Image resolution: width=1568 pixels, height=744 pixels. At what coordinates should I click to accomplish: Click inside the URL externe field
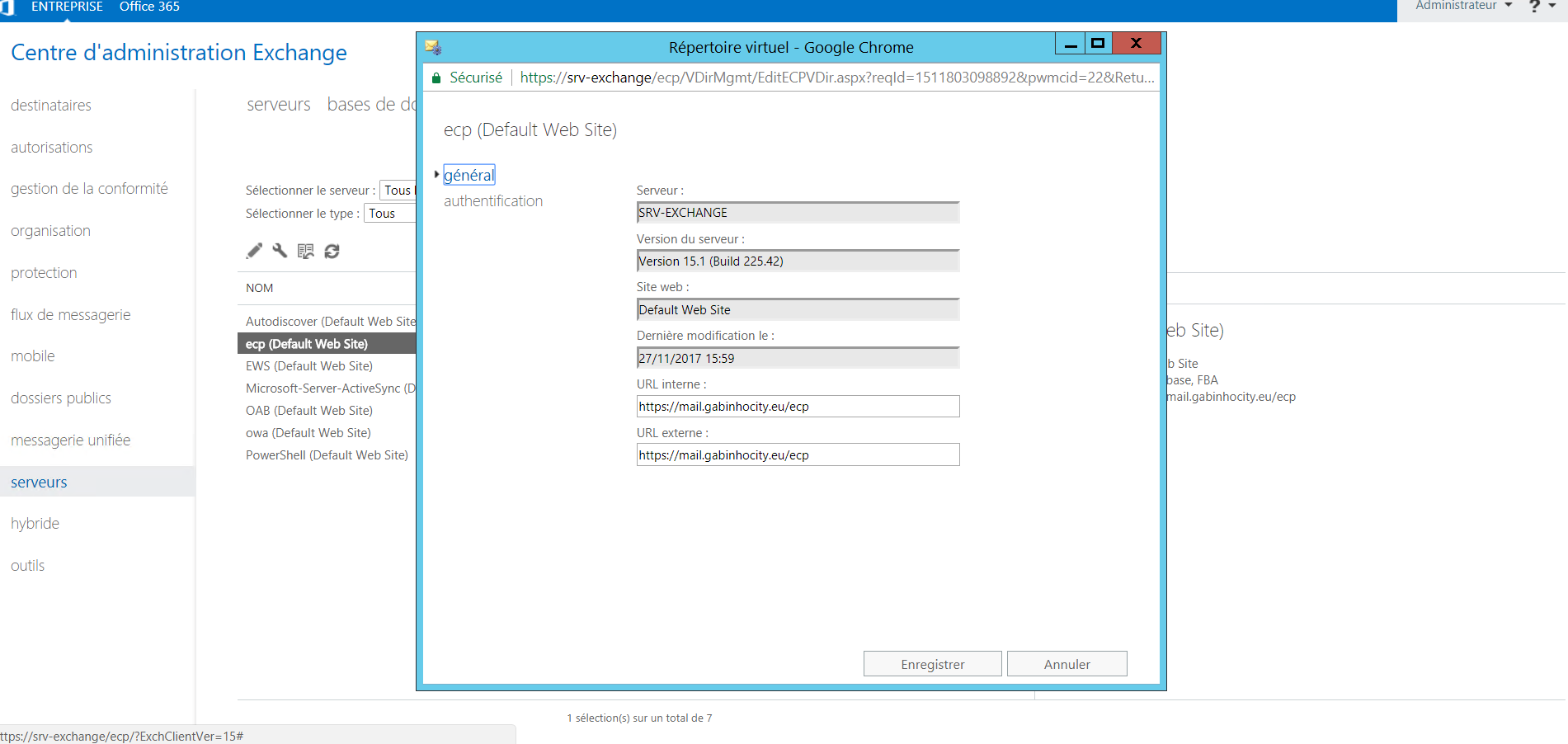798,455
